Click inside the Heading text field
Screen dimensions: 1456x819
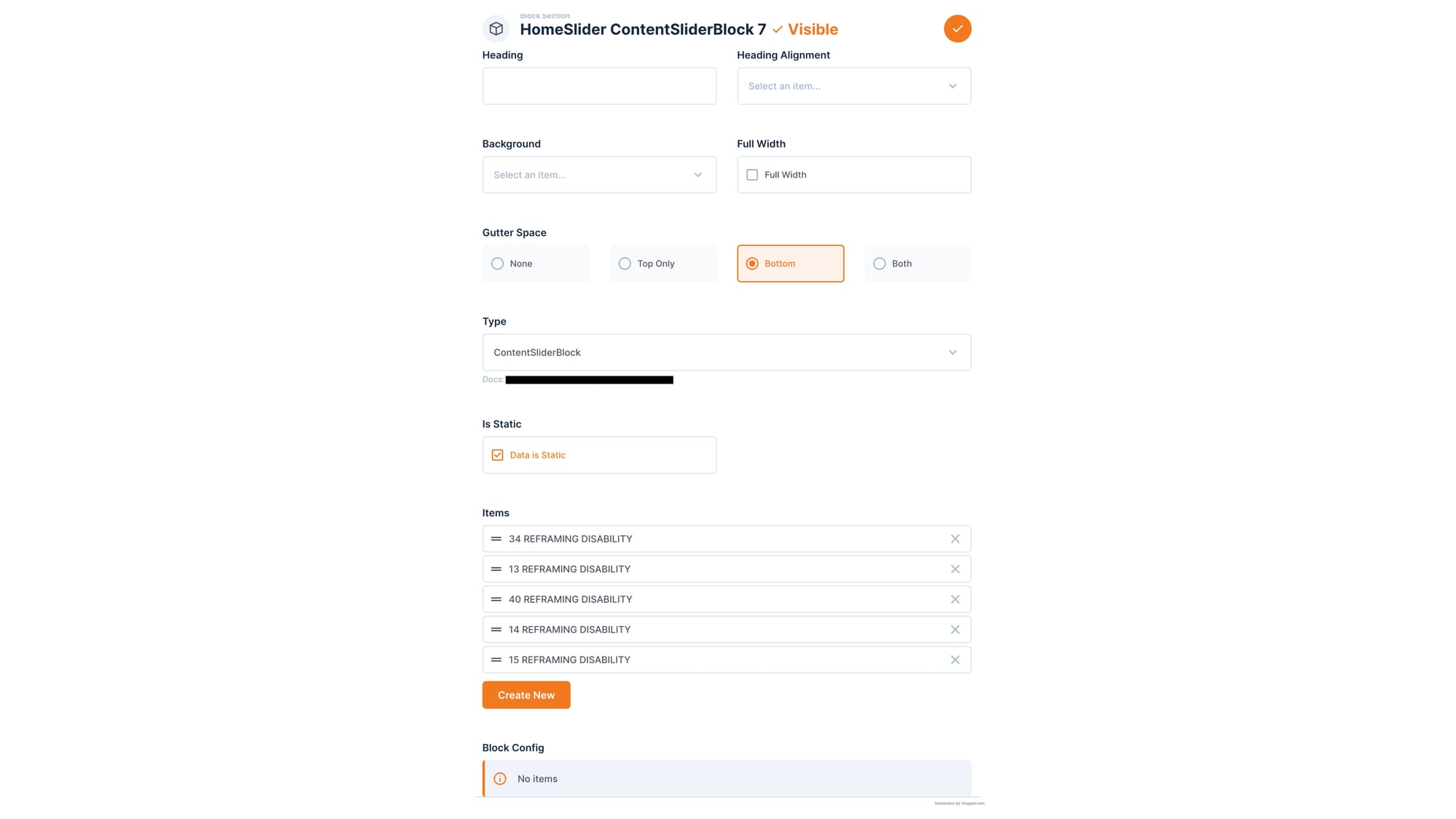pyautogui.click(x=598, y=86)
